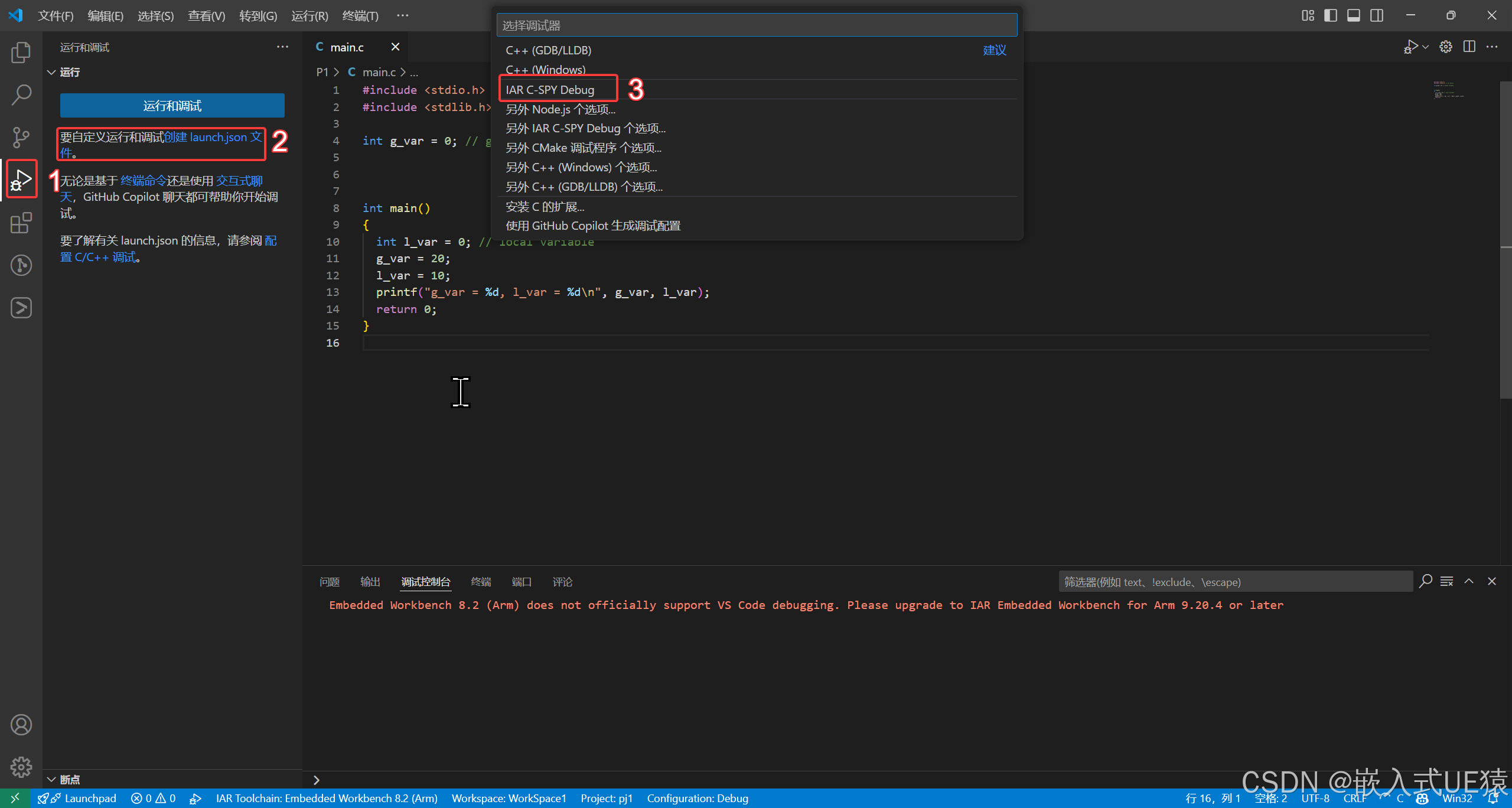Open Manage gear icon at bottom left
The width and height of the screenshot is (1512, 808).
pos(21,767)
